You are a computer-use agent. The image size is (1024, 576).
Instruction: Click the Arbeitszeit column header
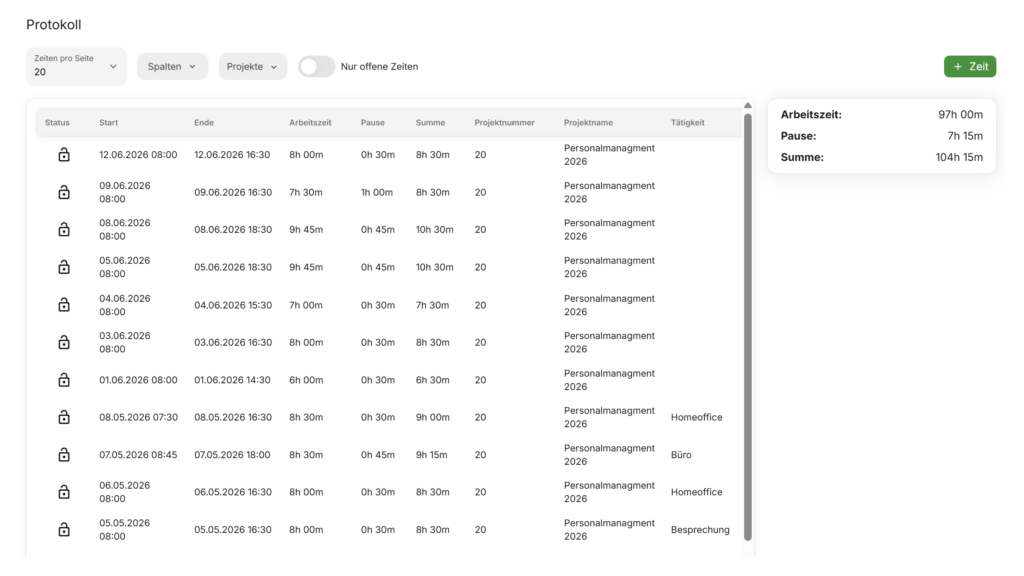[x=310, y=123]
